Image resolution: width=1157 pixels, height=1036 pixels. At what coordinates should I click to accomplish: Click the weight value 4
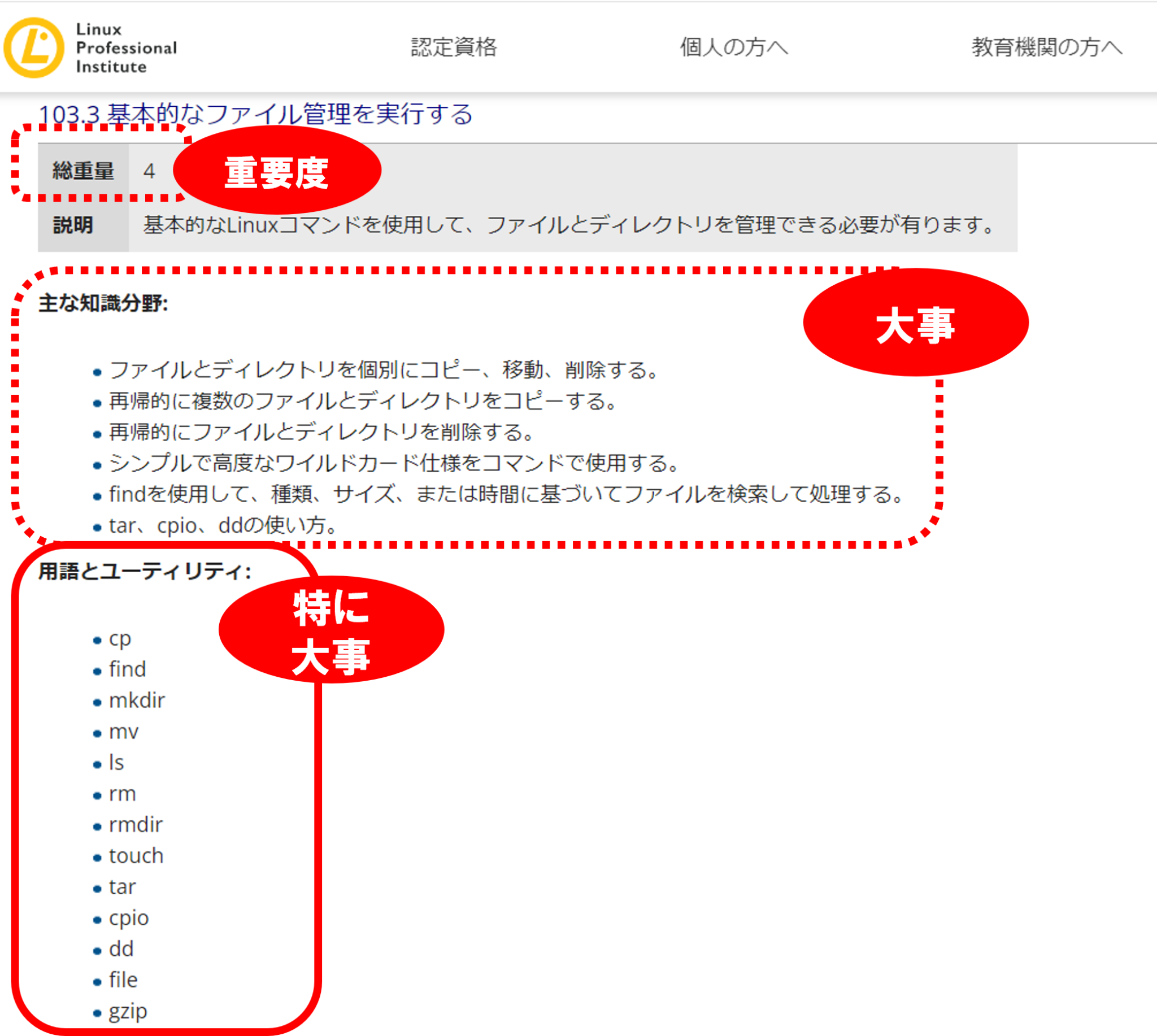149,171
